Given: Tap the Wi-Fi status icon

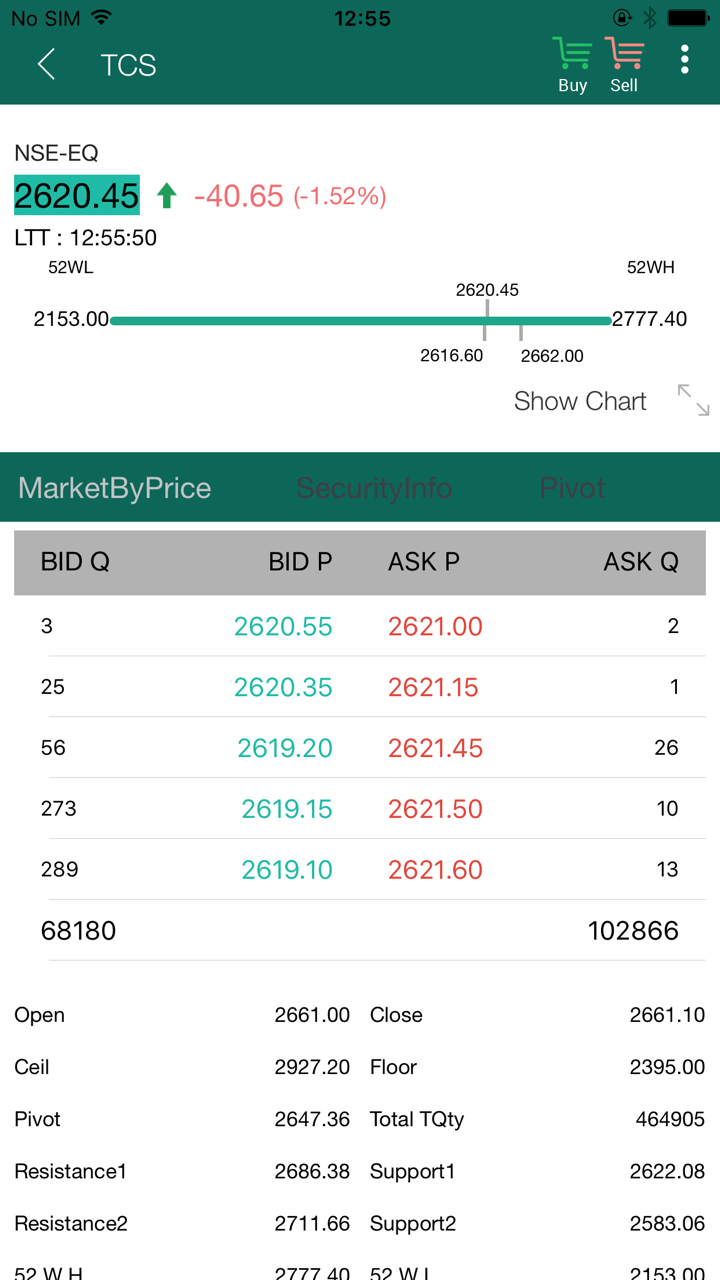Looking at the screenshot, I should tap(101, 18).
